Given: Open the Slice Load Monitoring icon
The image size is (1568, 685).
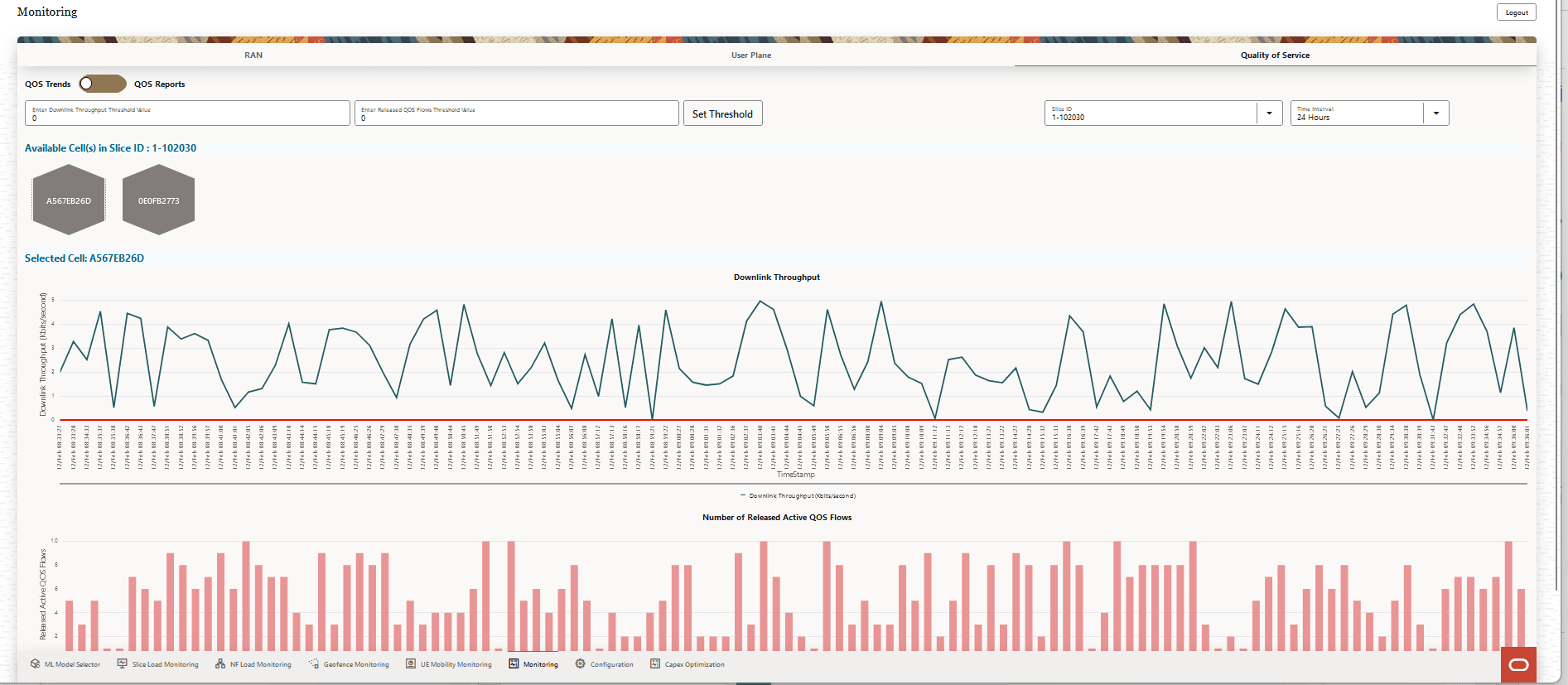Looking at the screenshot, I should (x=122, y=664).
